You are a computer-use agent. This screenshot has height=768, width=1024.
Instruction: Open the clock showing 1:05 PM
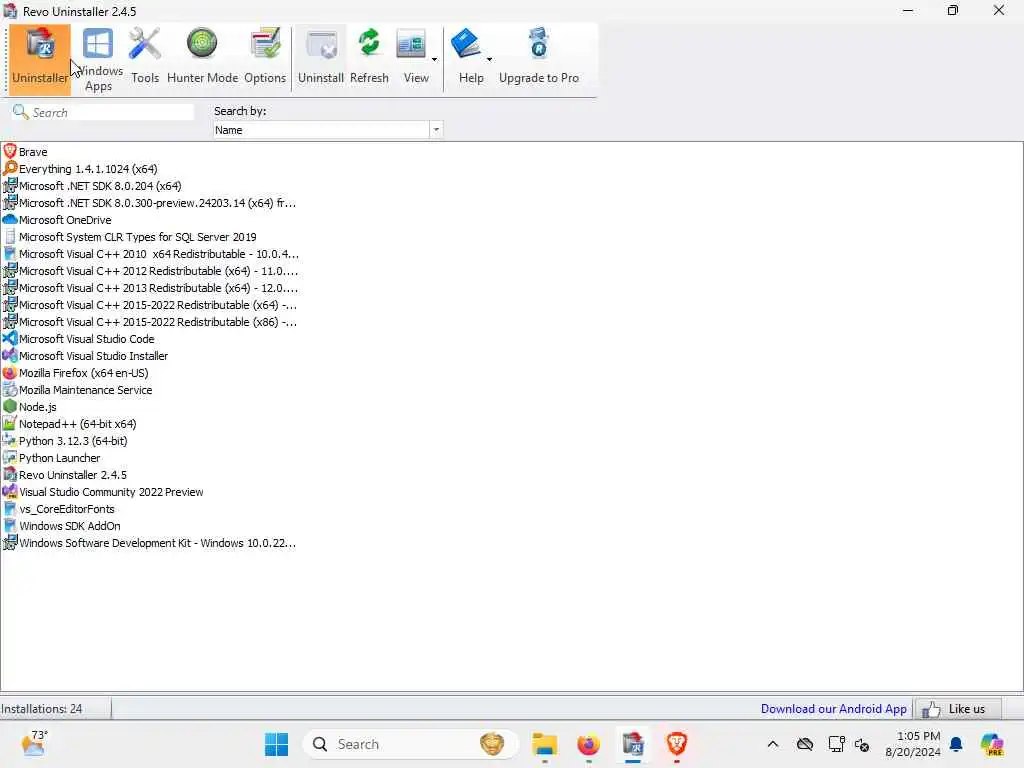coord(912,744)
